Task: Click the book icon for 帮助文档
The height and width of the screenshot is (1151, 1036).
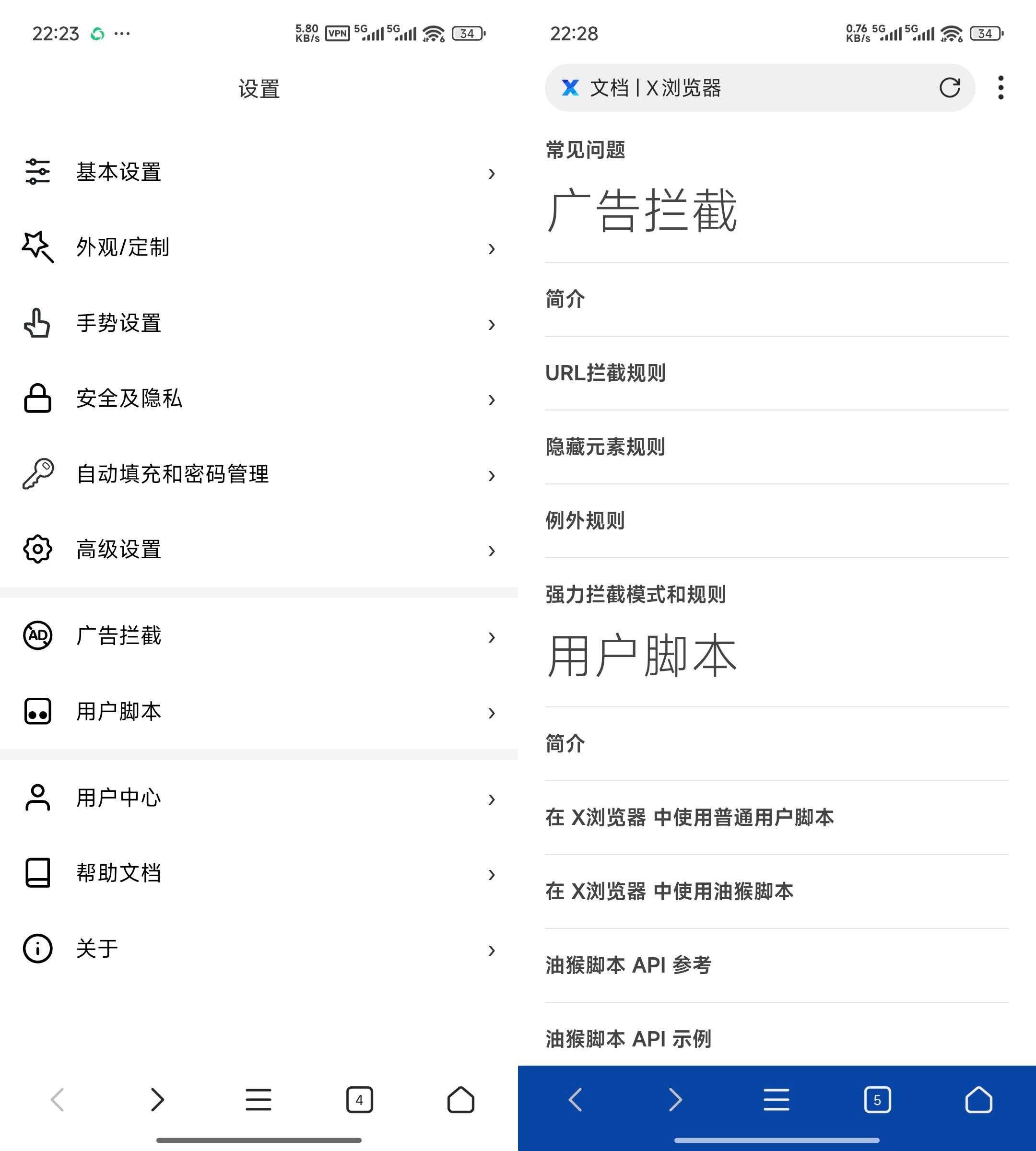Action: 37,873
